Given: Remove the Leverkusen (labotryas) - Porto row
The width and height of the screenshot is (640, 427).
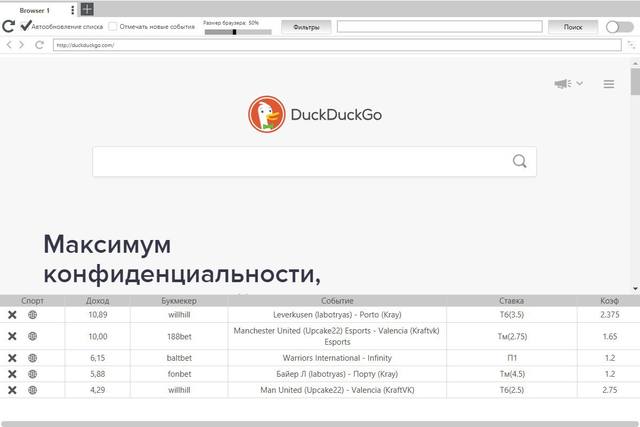Looking at the screenshot, I should click(x=12, y=315).
